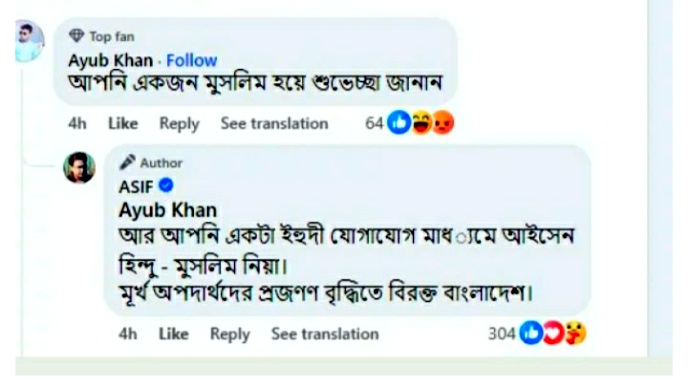The image size is (688, 380).
Task: Open Ayub Khan's profile picture
Action: 29,41
